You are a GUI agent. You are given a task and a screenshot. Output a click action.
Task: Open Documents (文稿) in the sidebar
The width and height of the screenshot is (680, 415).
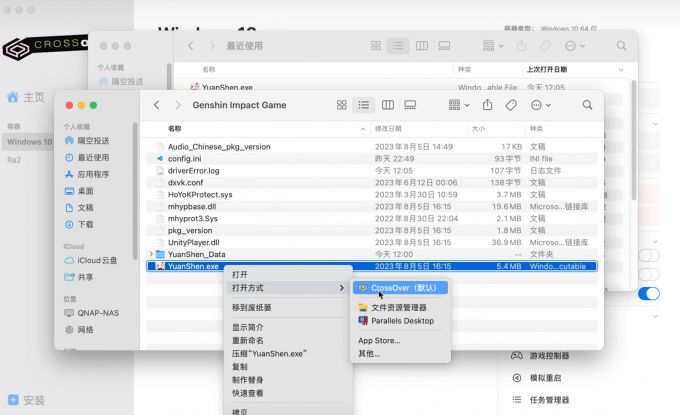point(79,208)
